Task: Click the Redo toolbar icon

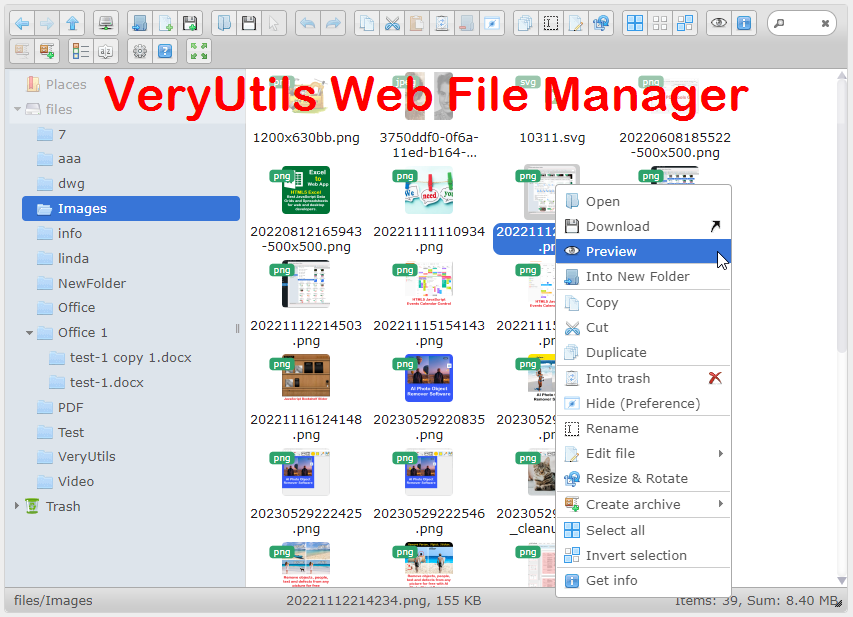Action: [x=333, y=23]
